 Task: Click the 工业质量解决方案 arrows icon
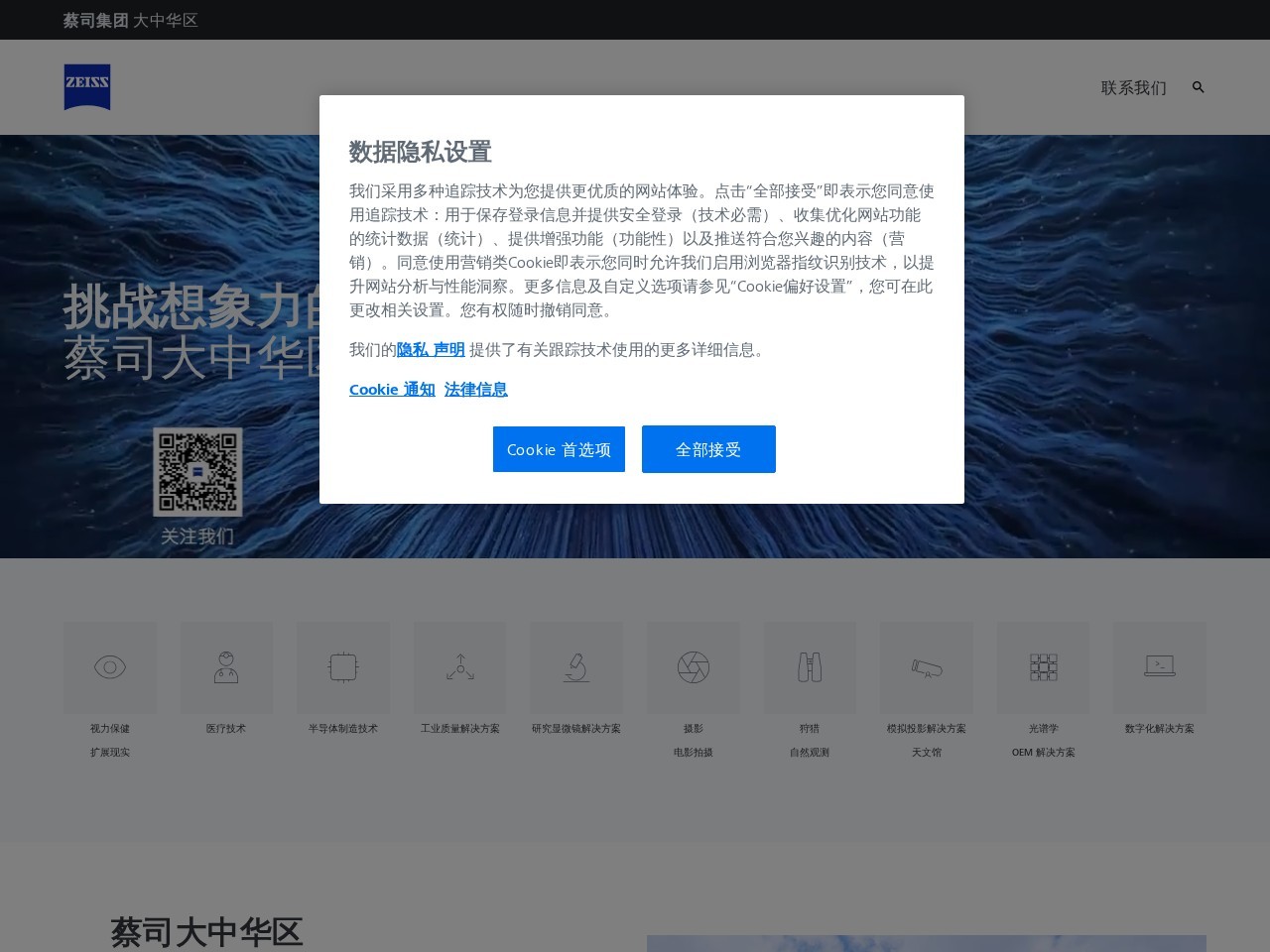point(460,667)
